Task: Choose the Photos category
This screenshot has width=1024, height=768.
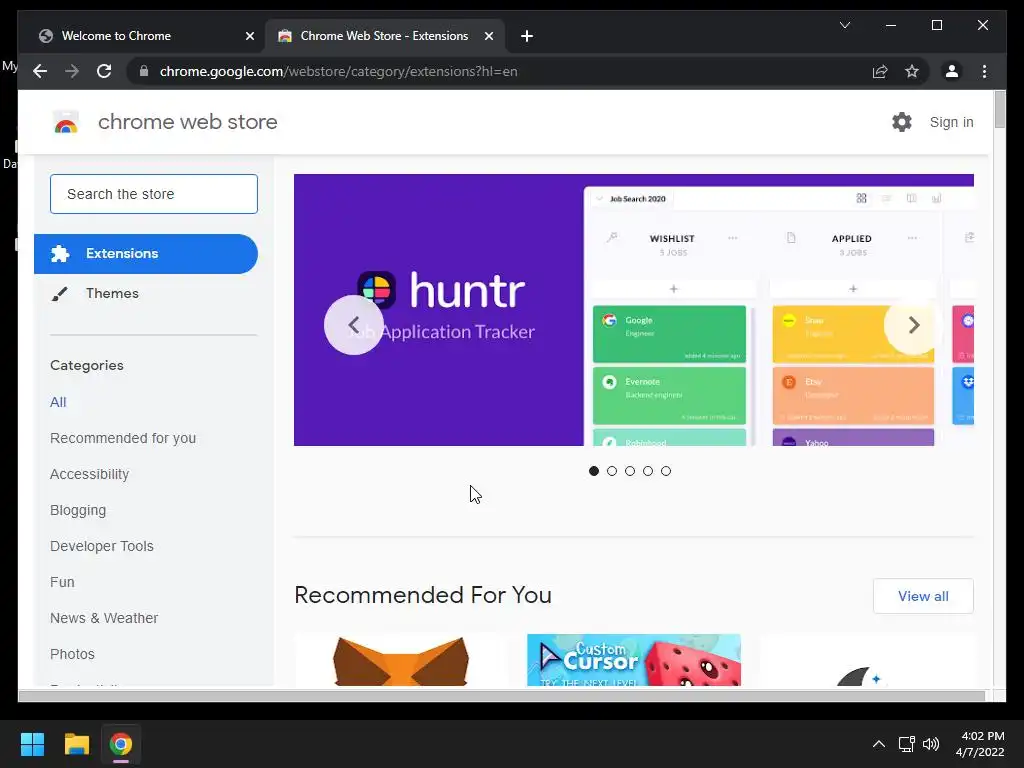Action: coord(72,654)
